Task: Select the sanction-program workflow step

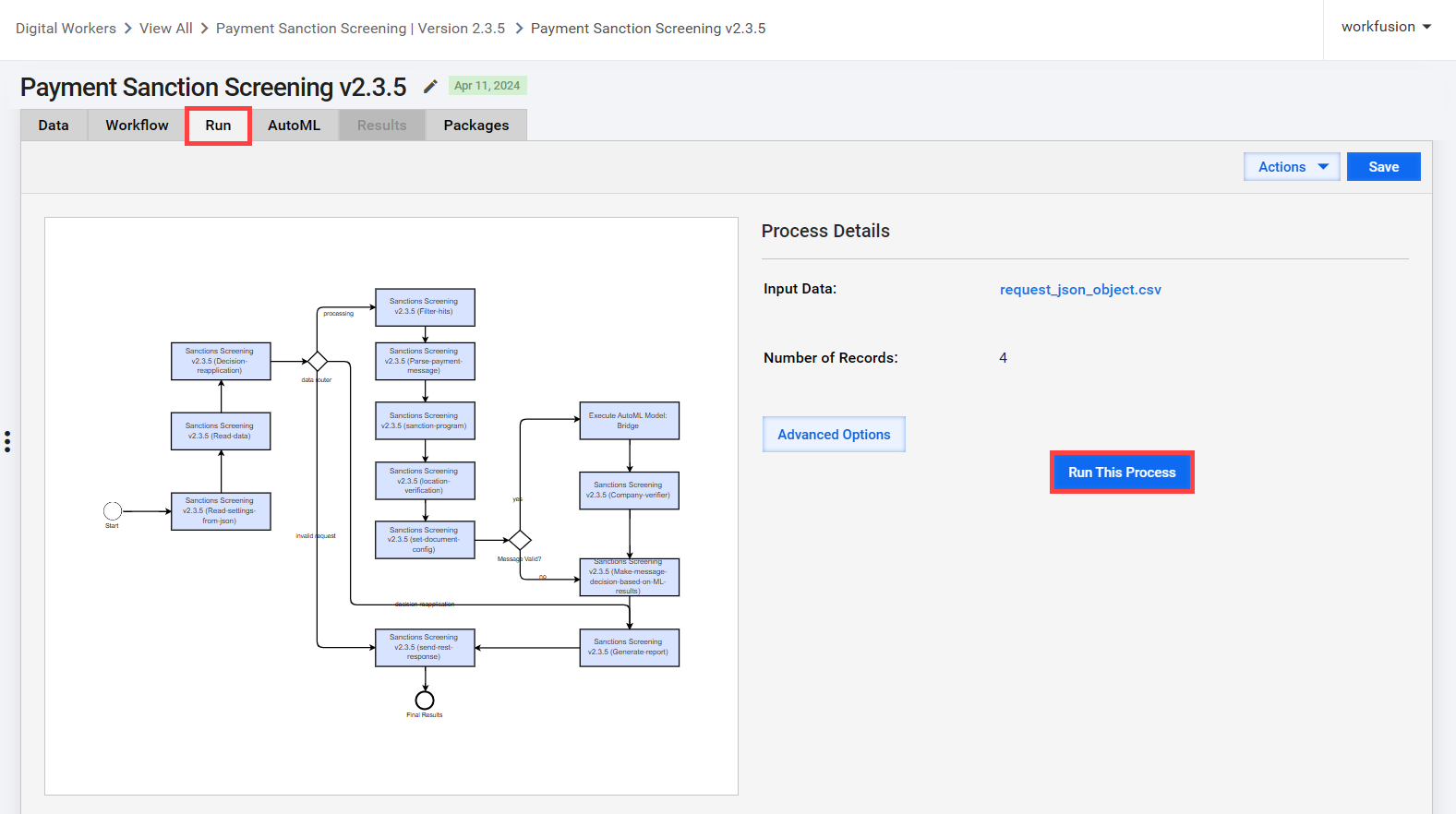Action: (425, 421)
